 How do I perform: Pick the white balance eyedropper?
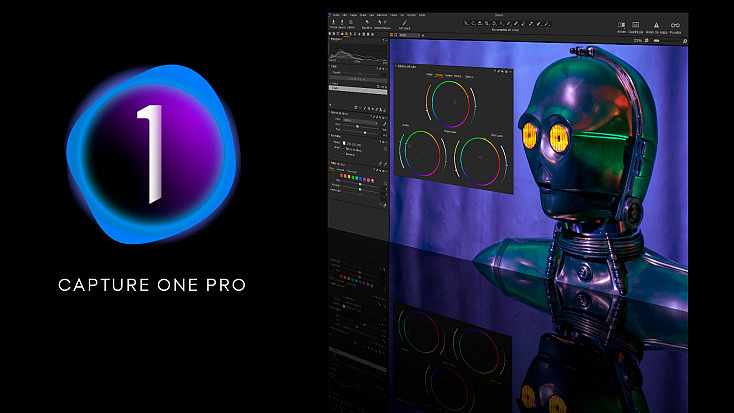(x=385, y=124)
